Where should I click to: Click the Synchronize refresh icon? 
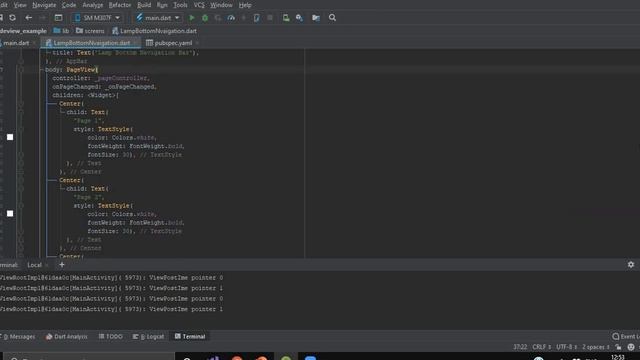13,18
